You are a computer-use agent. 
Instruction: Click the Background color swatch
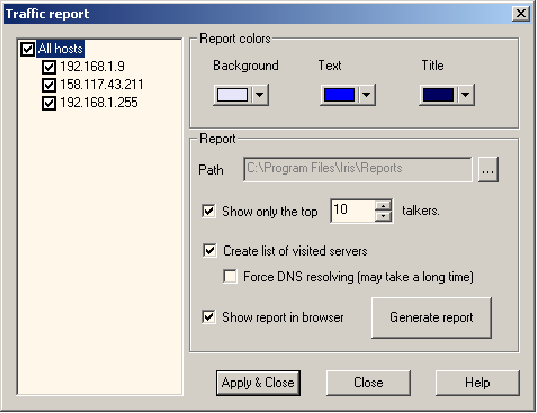tap(233, 95)
